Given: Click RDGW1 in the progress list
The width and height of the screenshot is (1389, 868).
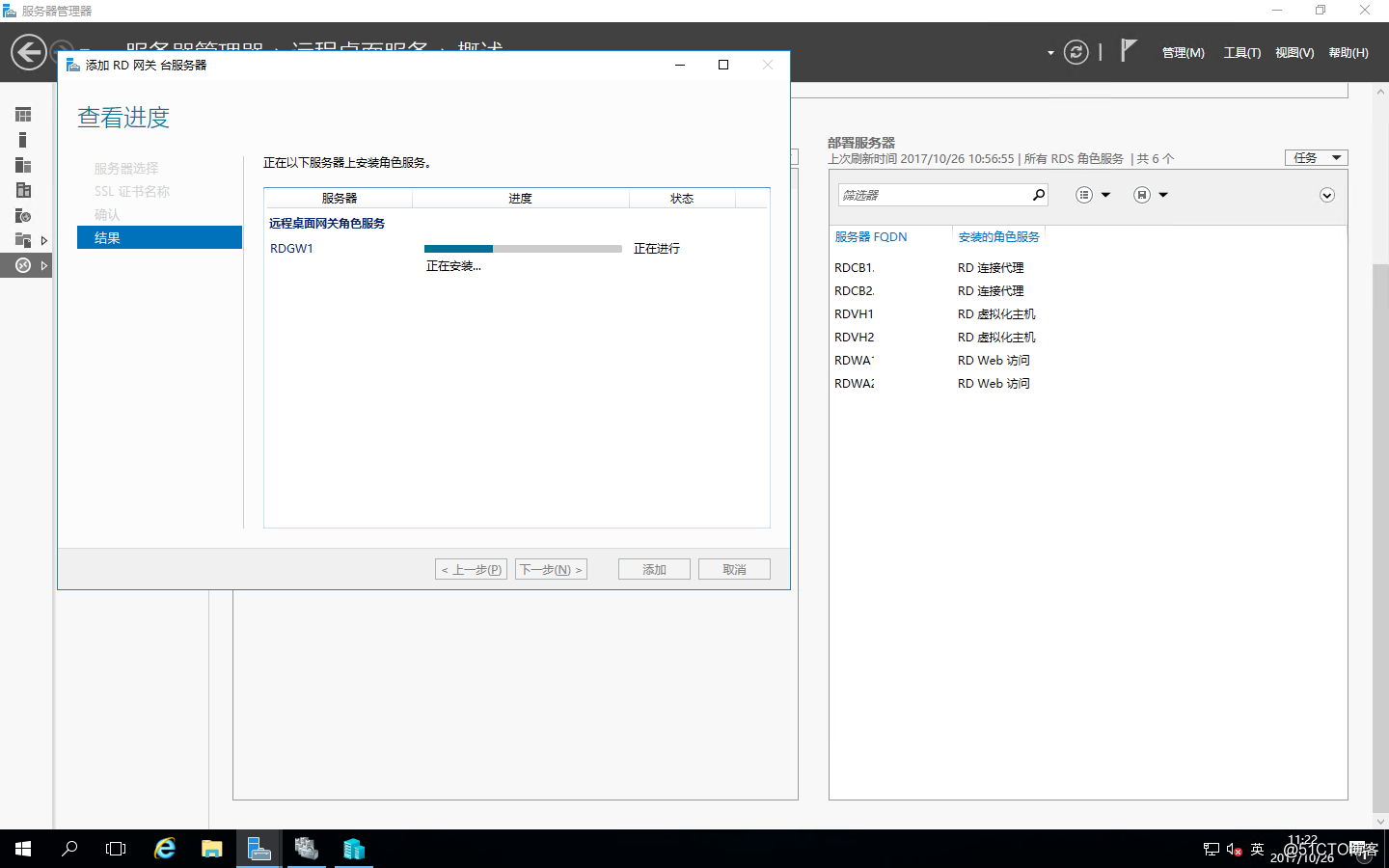Looking at the screenshot, I should click(x=291, y=248).
